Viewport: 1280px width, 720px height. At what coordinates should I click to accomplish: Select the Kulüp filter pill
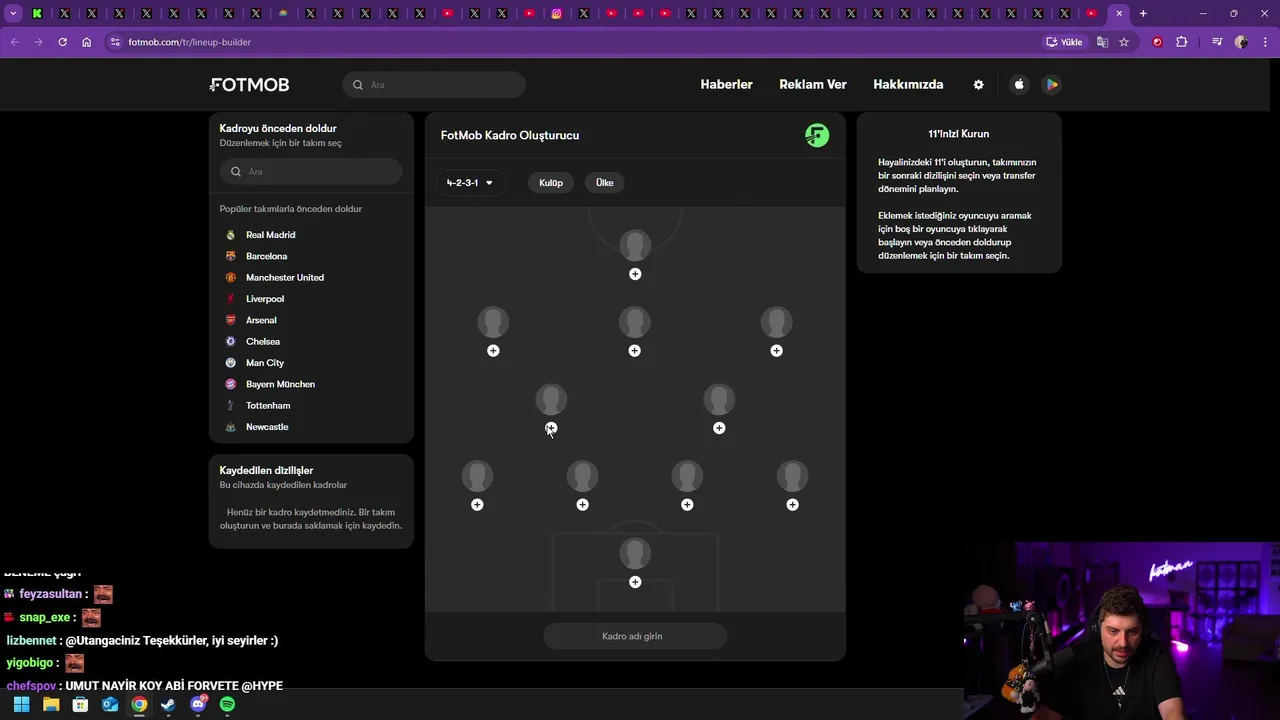(x=551, y=183)
